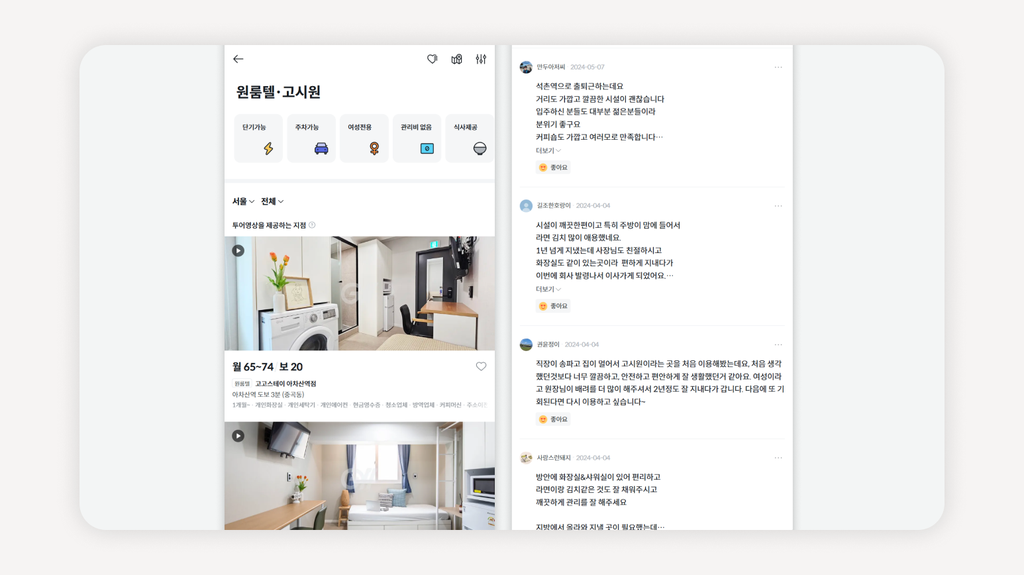
Task: Open avatar of 권율점이 reviewer
Action: coord(526,344)
